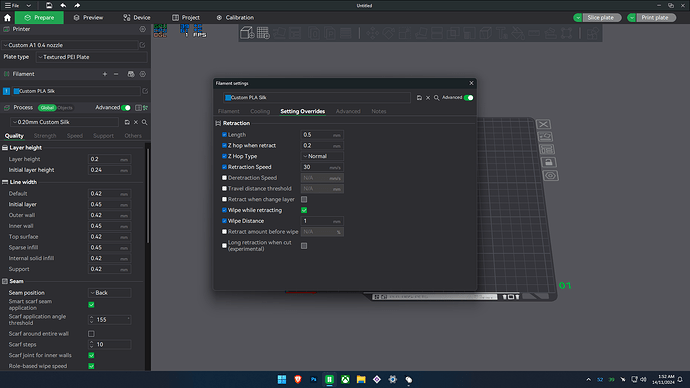Remove a filament with the minus icon
The width and height of the screenshot is (690, 388).
[116, 74]
